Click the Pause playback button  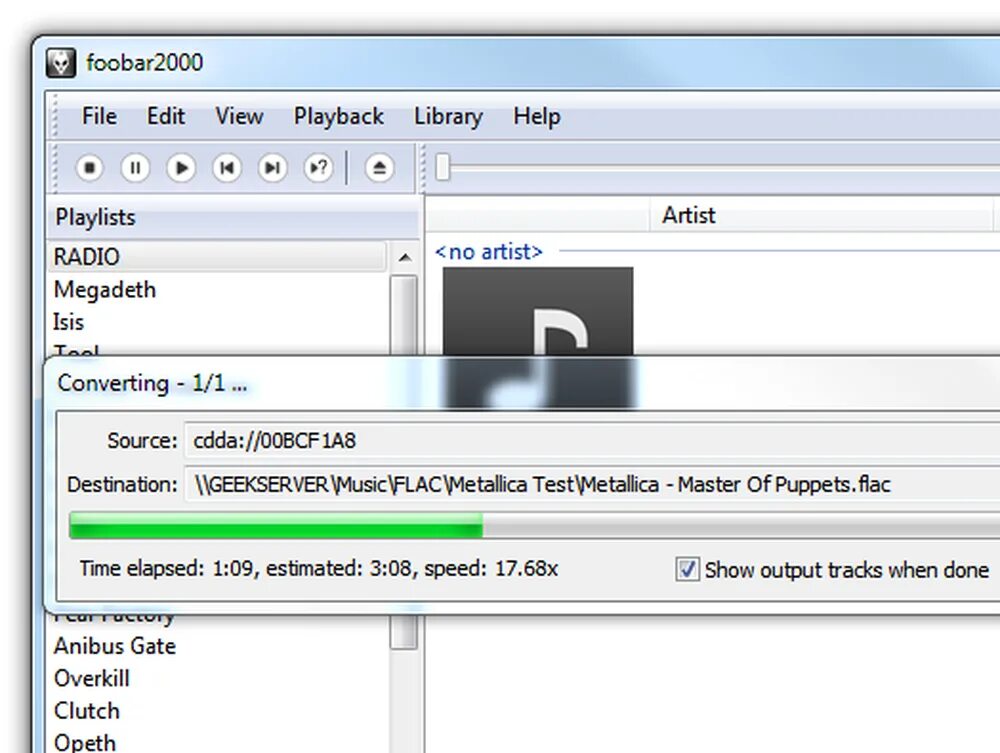click(135, 168)
